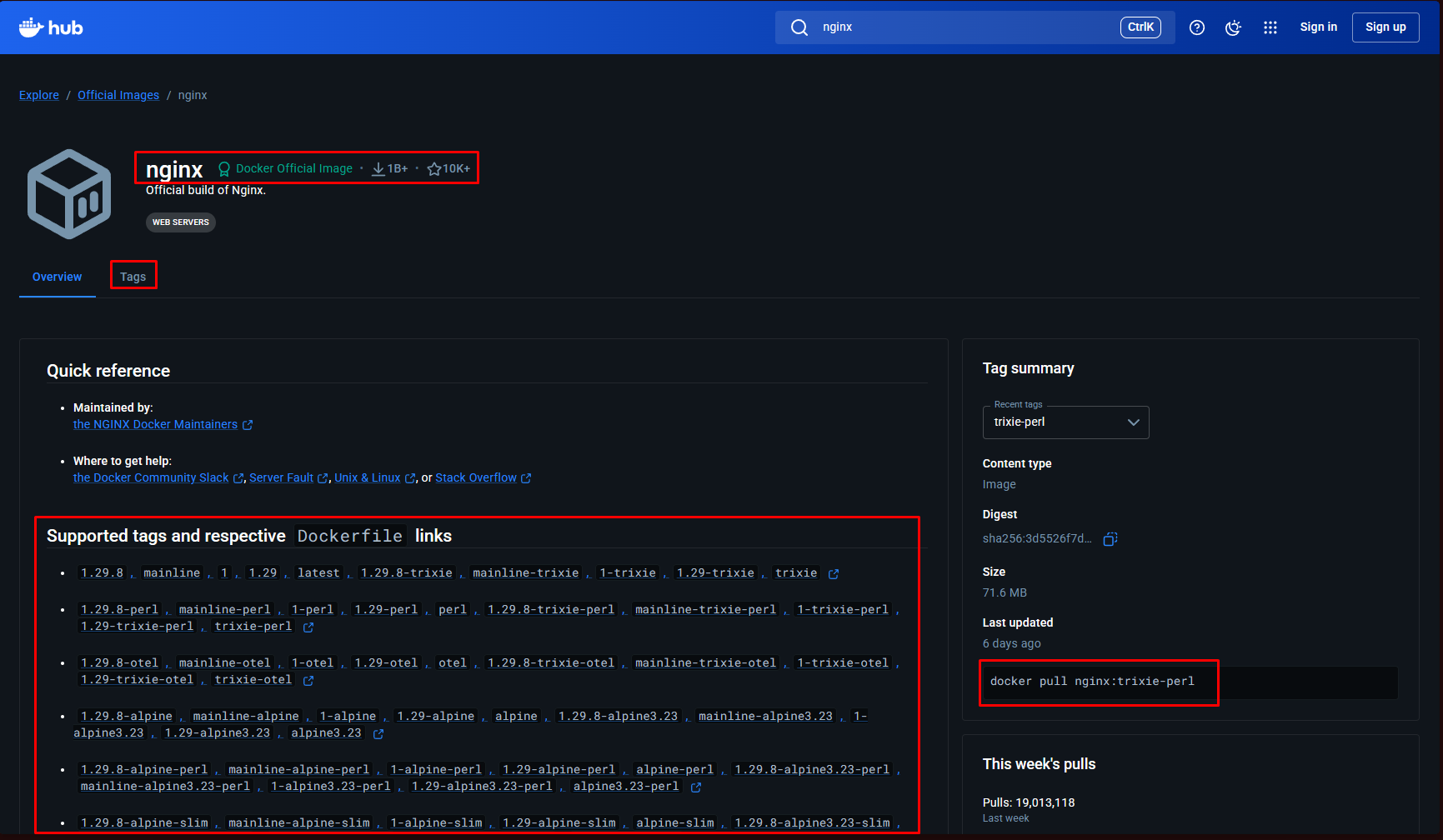This screenshot has width=1443, height=840.
Task: Click the 1.29.8 tag
Action: [x=102, y=573]
